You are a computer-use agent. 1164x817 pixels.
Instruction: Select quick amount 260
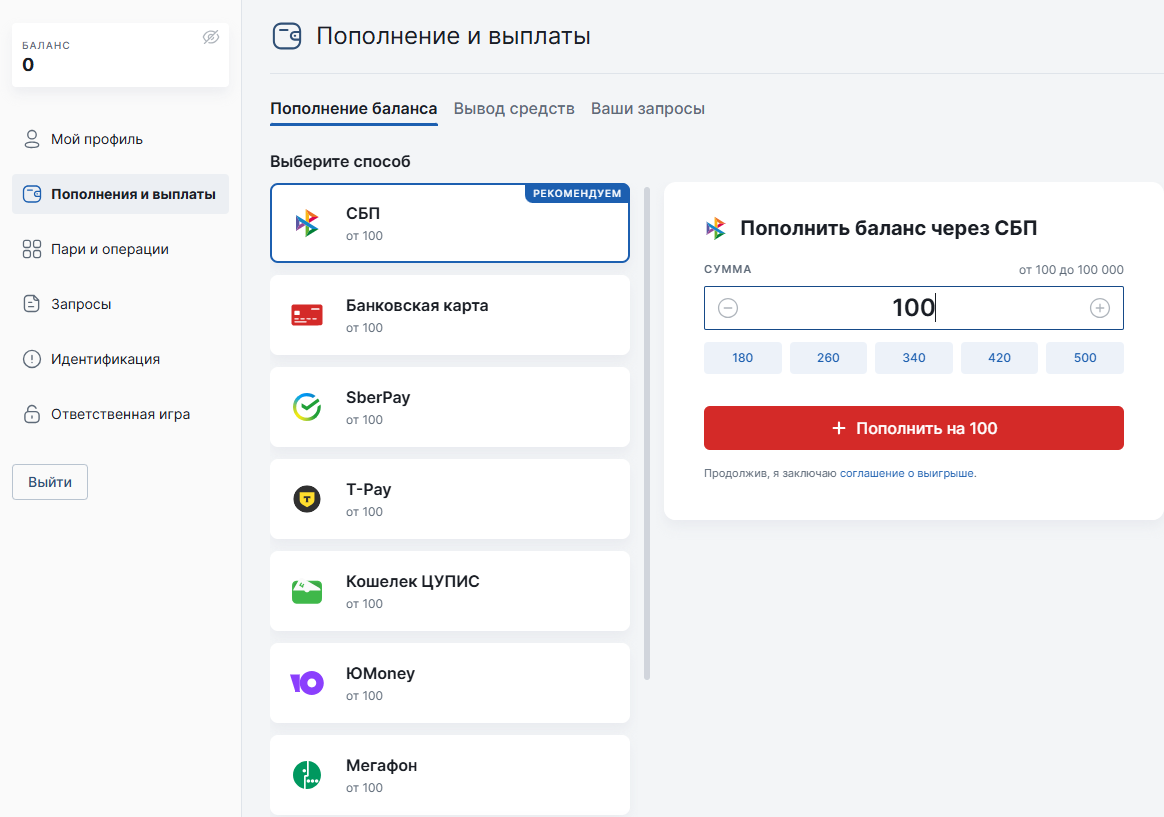[828, 358]
